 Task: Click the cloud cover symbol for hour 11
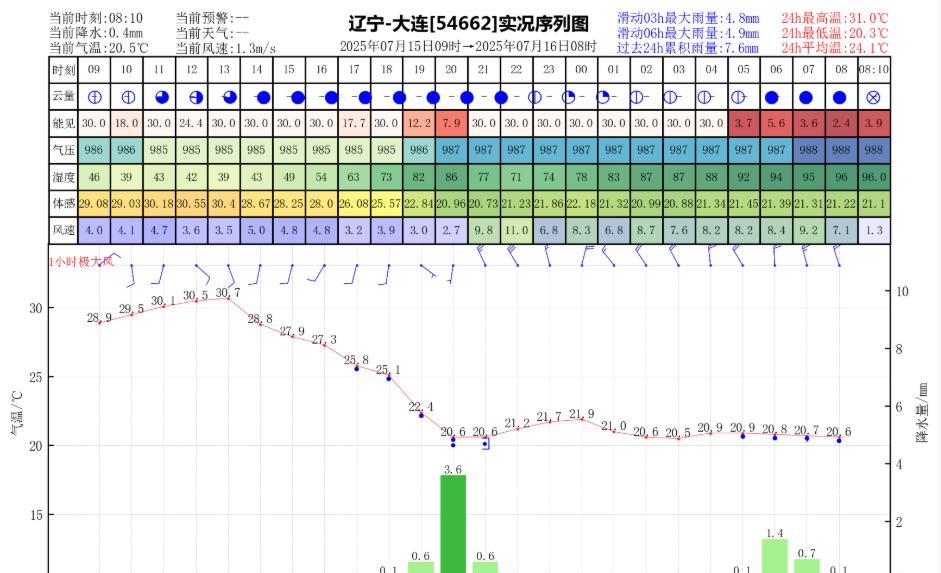(162, 97)
